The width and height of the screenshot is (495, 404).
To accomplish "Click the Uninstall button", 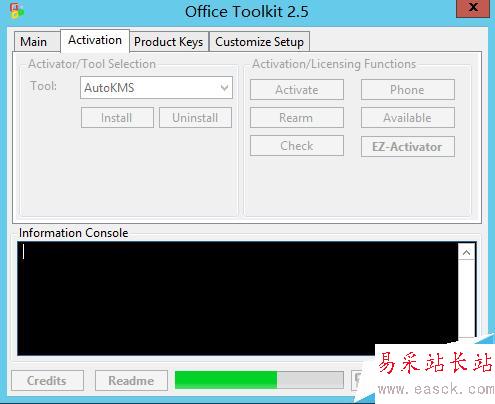I will tap(195, 118).
